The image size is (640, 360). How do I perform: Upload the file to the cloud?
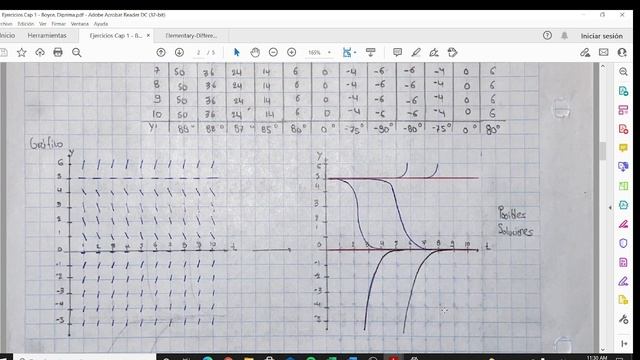pos(40,52)
